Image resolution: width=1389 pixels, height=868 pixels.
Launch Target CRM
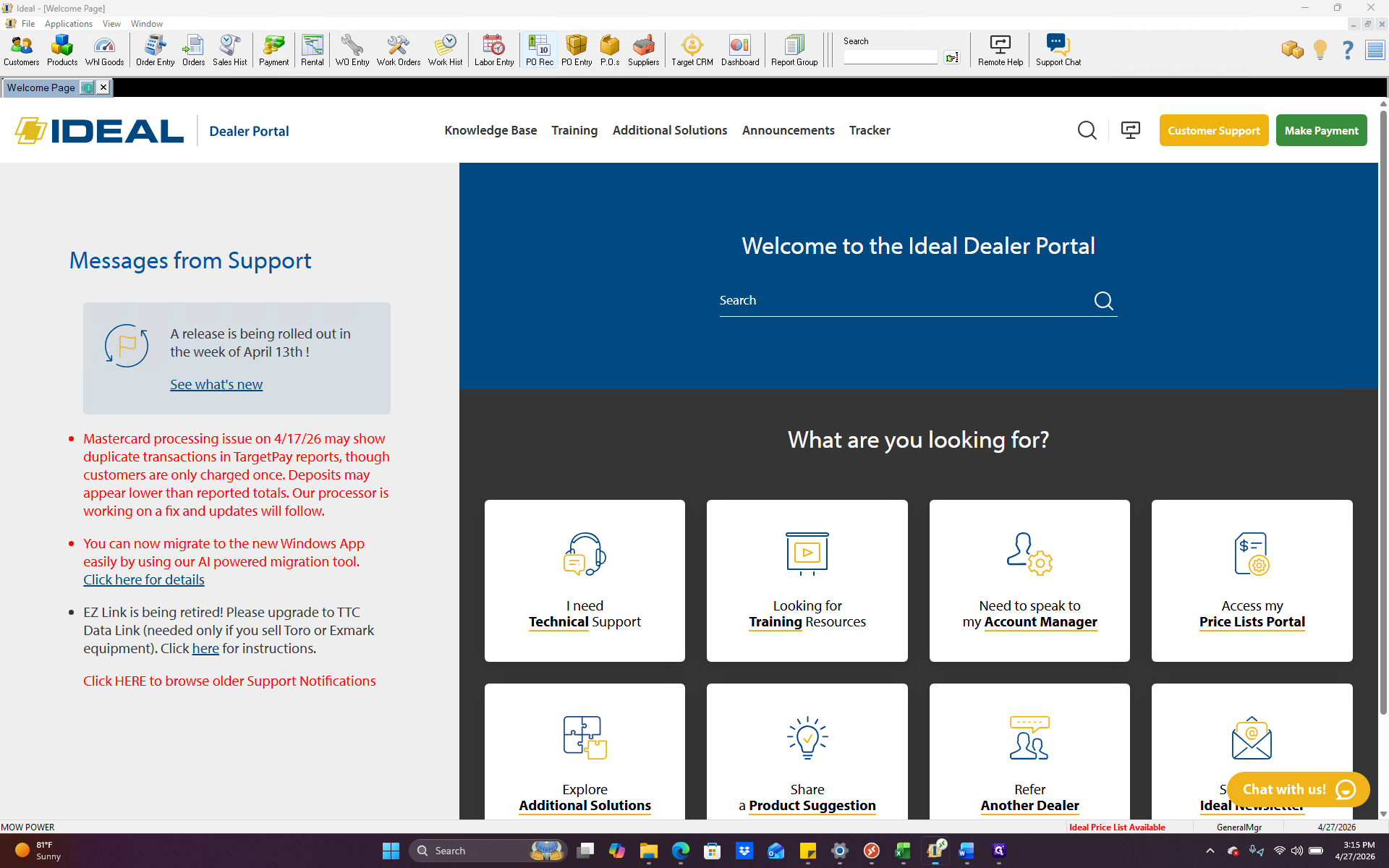pyautogui.click(x=692, y=51)
